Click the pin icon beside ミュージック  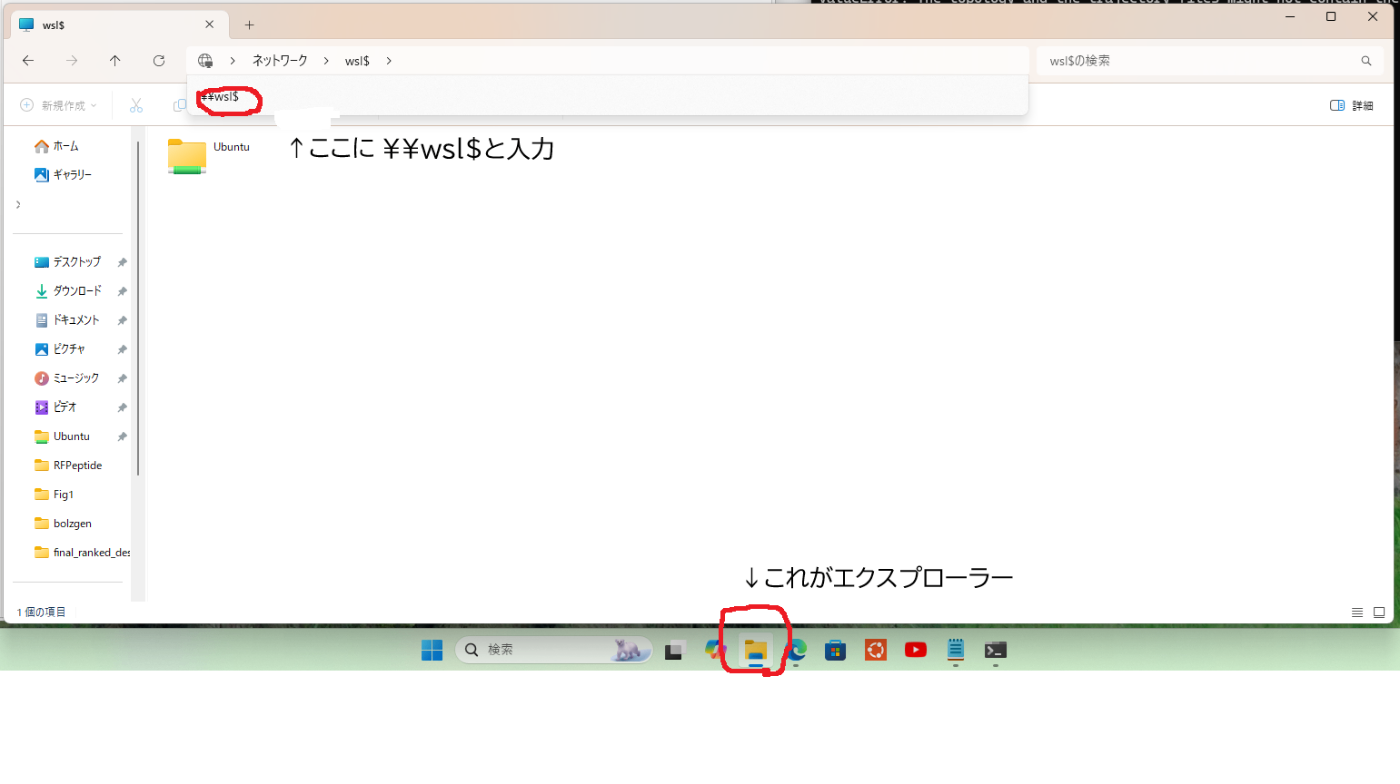point(122,378)
